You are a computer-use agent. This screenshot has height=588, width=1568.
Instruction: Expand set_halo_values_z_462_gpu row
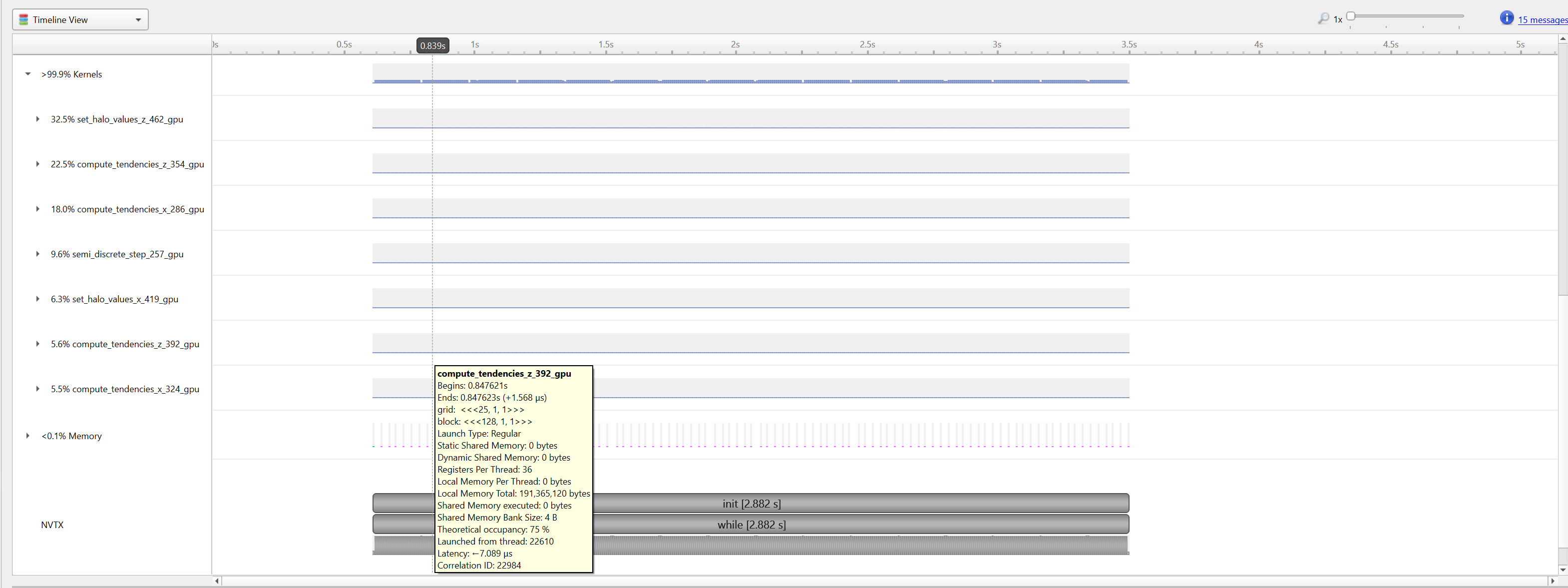pyautogui.click(x=38, y=119)
